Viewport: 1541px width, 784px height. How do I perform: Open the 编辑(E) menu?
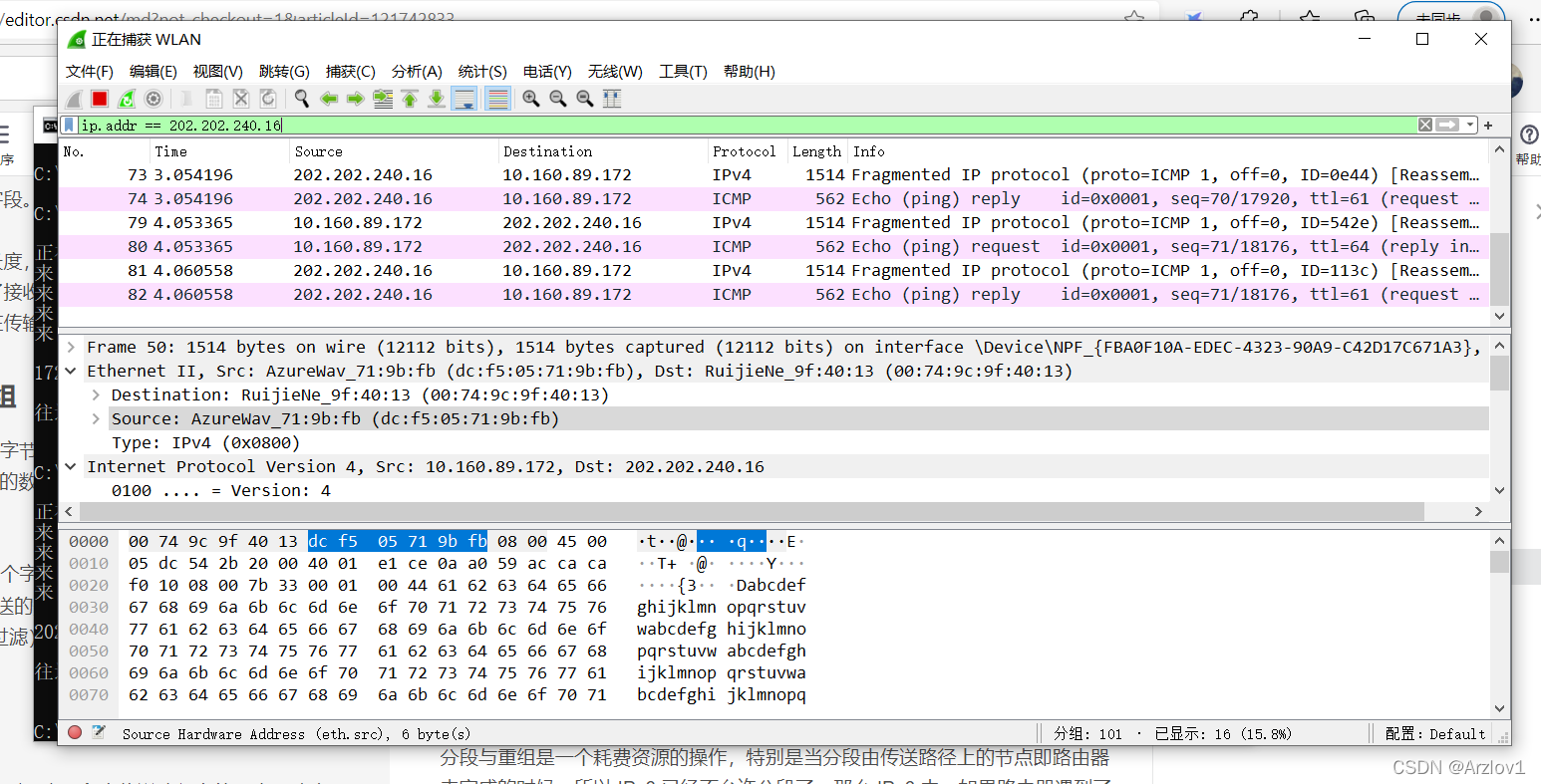pyautogui.click(x=154, y=71)
